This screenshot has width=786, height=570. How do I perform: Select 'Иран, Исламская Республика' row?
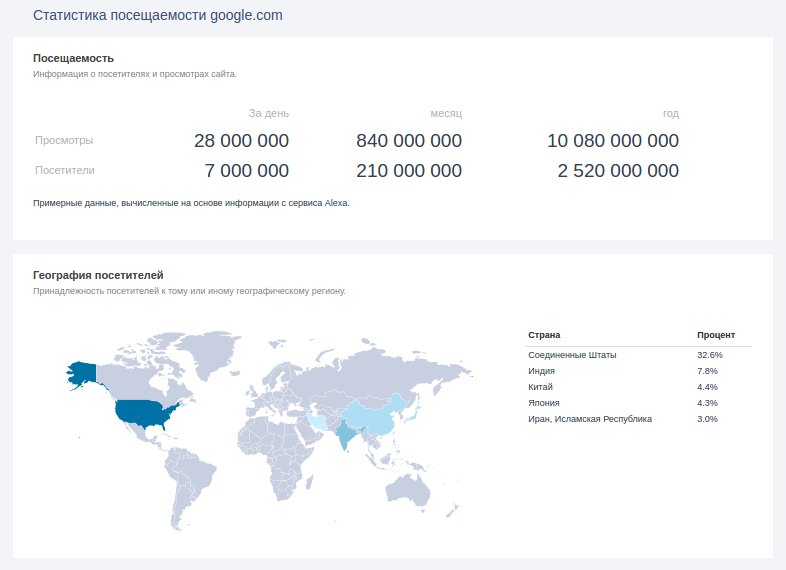click(589, 419)
